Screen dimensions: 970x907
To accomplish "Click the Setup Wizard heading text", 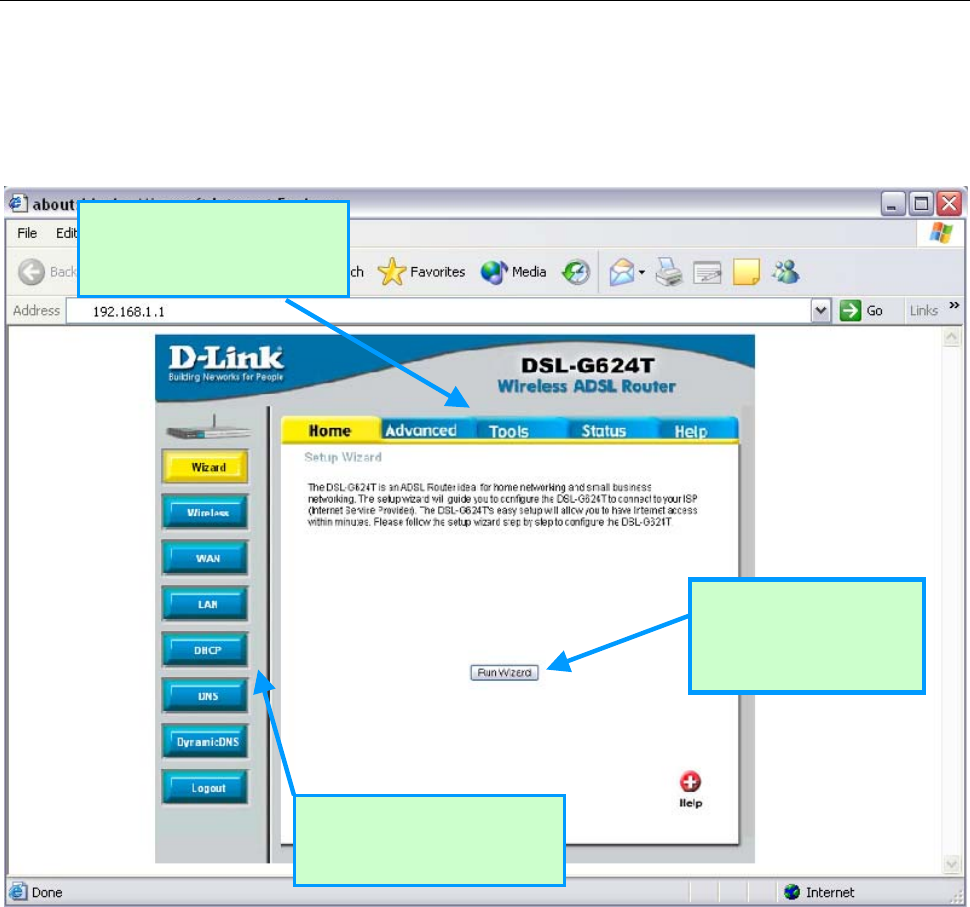I will pos(343,457).
